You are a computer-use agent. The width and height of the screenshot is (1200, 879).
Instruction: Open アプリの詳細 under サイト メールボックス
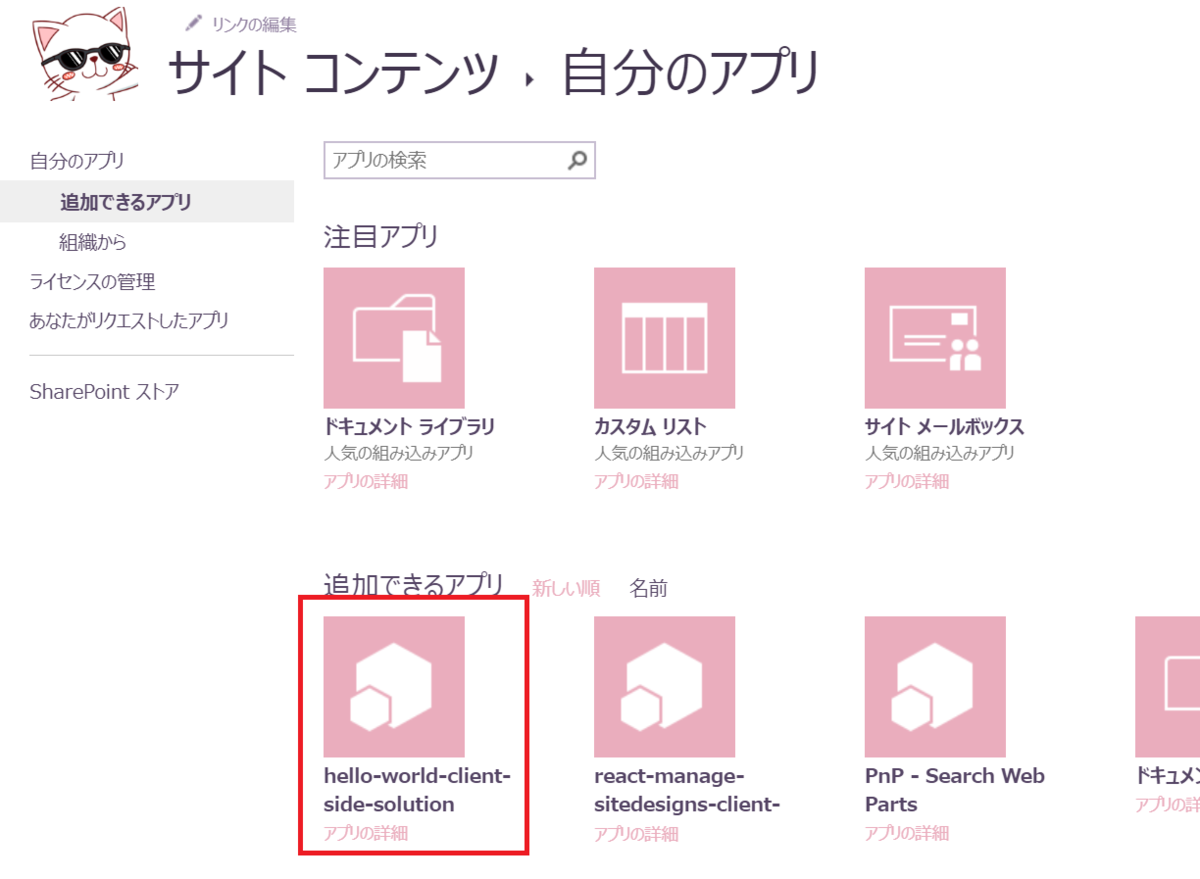tap(907, 481)
